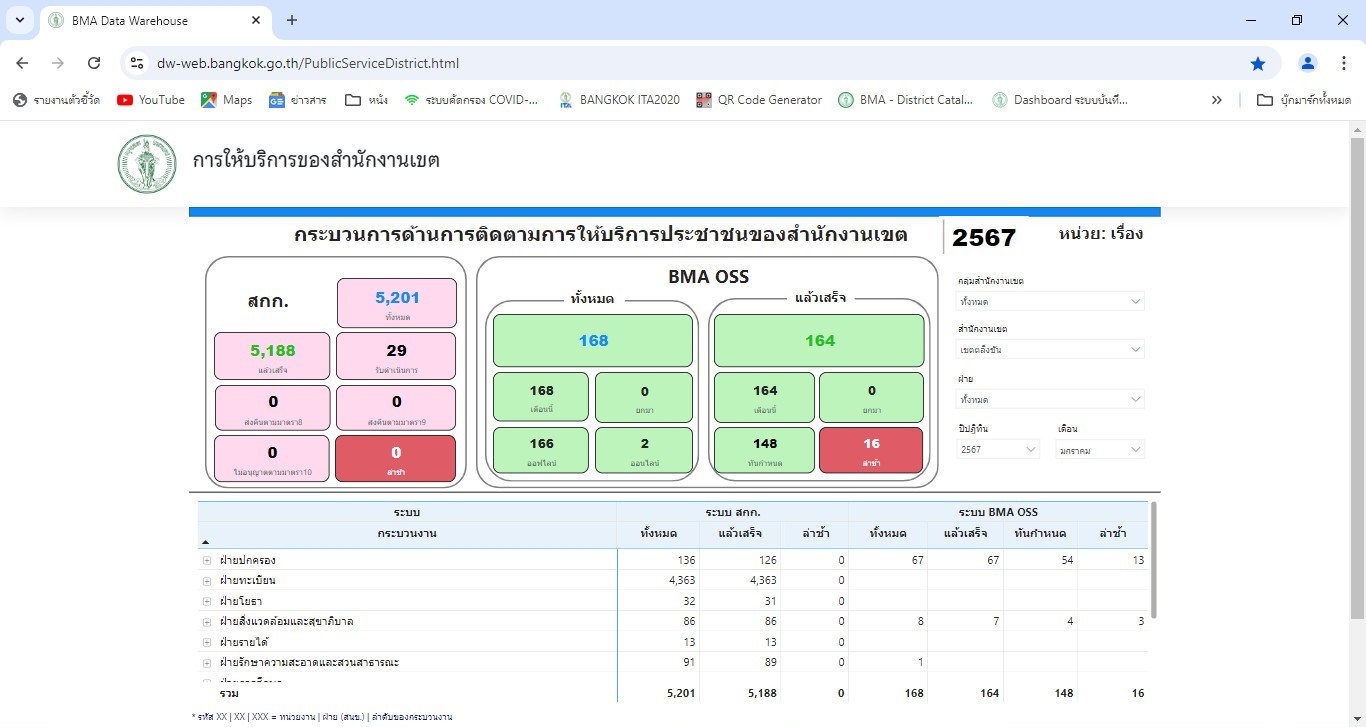Open the กลุ่มสำนักงานเขต dropdown
Screen dimensions: 1366x727
[1050, 301]
